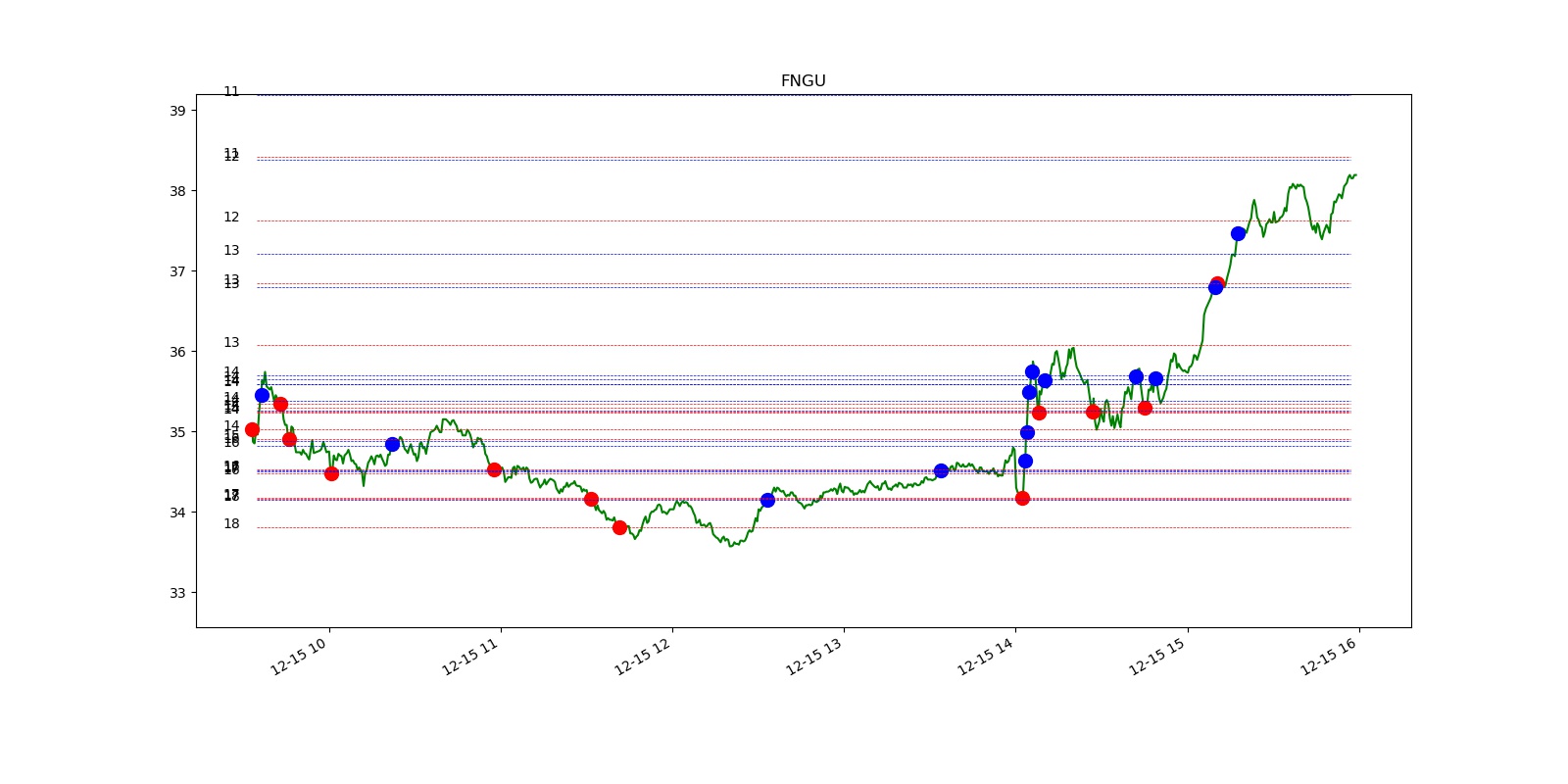Click x-axis label 12-15 11
This screenshot has height=784, width=1568.
[469, 657]
